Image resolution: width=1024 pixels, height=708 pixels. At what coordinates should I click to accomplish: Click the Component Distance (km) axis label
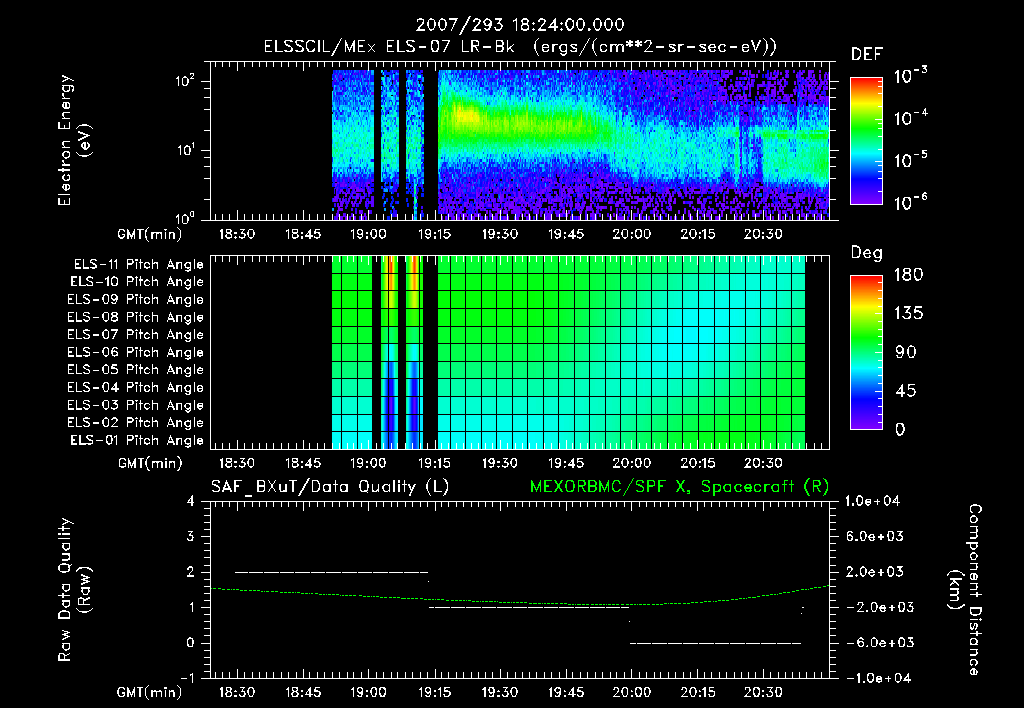coord(965,590)
